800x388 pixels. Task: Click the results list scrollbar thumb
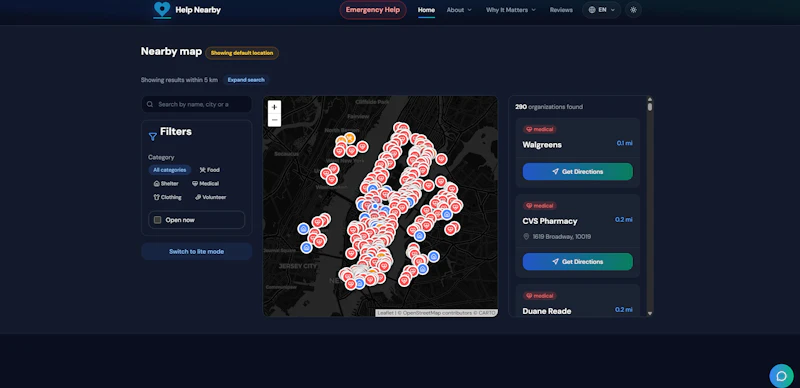649,107
